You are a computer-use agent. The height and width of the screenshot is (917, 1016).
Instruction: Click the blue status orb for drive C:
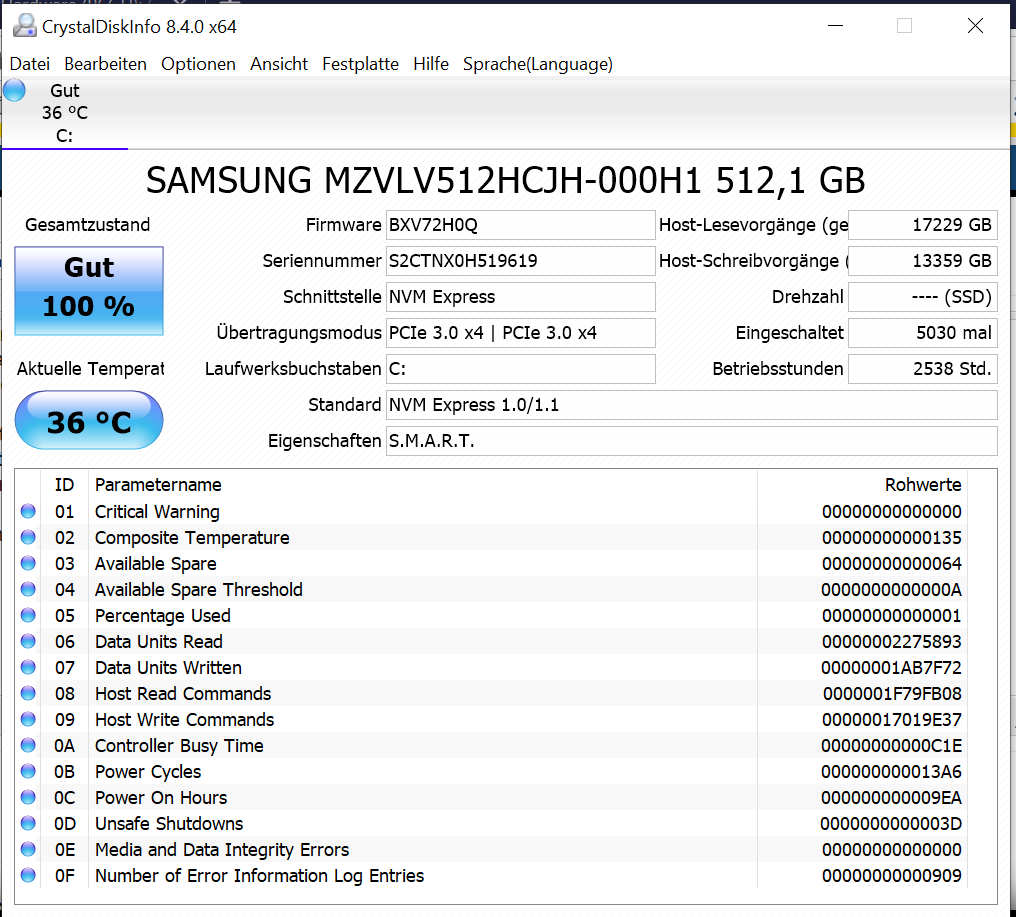(14, 90)
